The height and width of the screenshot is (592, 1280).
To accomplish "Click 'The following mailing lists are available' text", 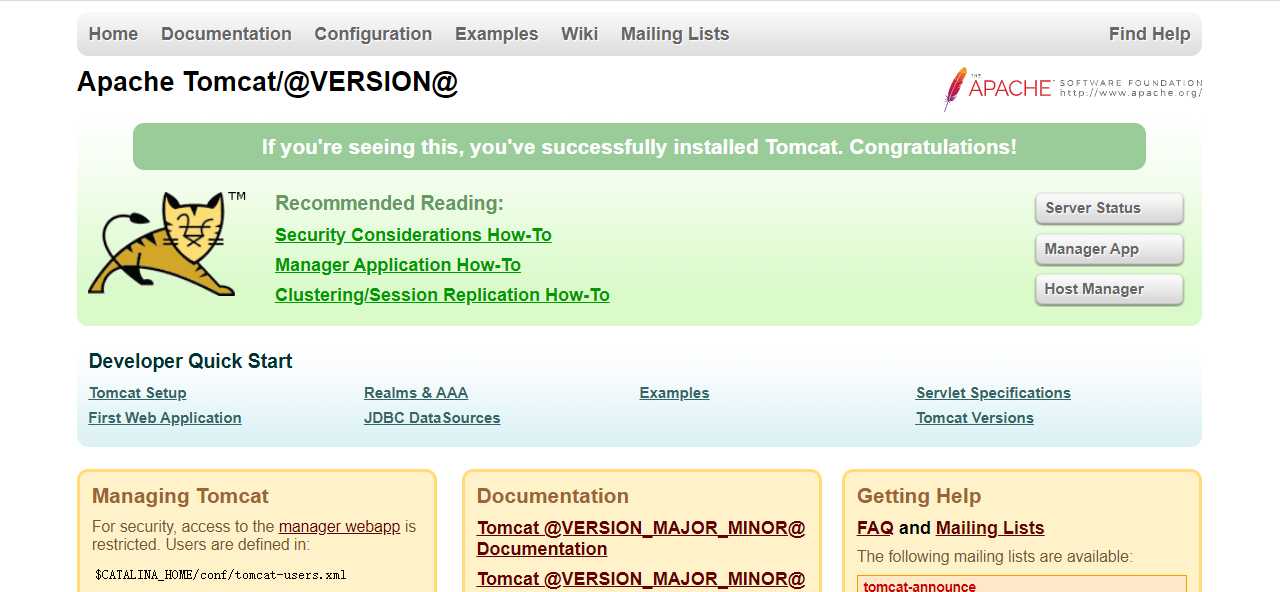I will pyautogui.click(x=995, y=557).
